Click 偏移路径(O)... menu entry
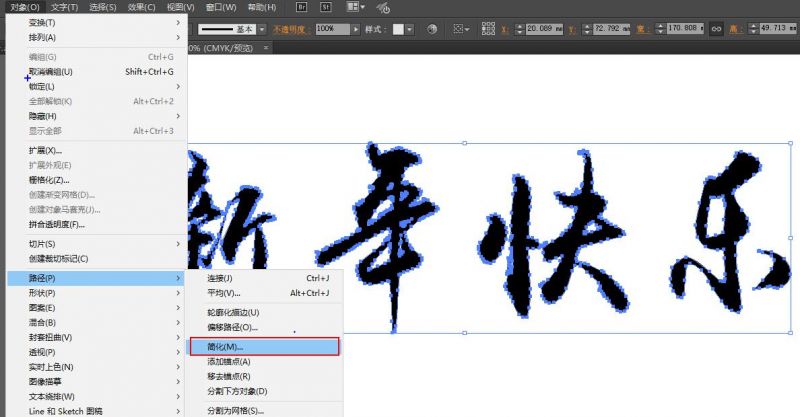Viewport: 800px width, 417px height. tap(232, 327)
